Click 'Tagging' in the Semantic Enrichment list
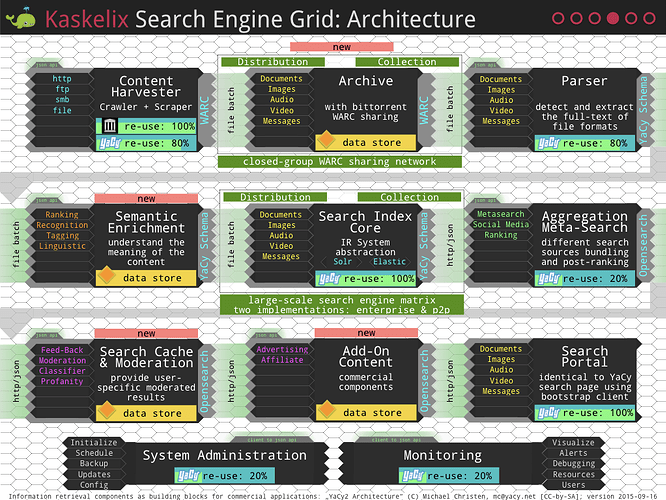Image resolution: width=666 pixels, height=500 pixels. point(62,235)
